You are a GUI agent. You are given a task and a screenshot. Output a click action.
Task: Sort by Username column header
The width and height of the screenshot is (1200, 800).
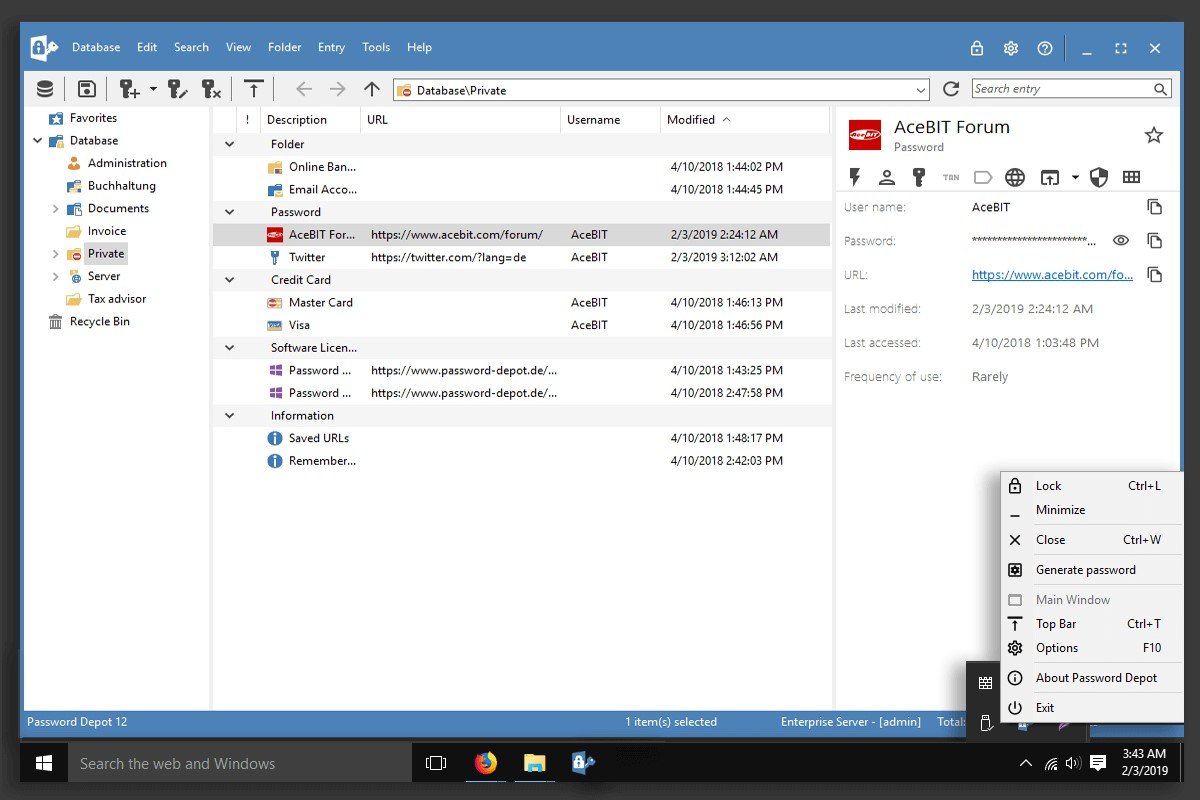(x=610, y=120)
